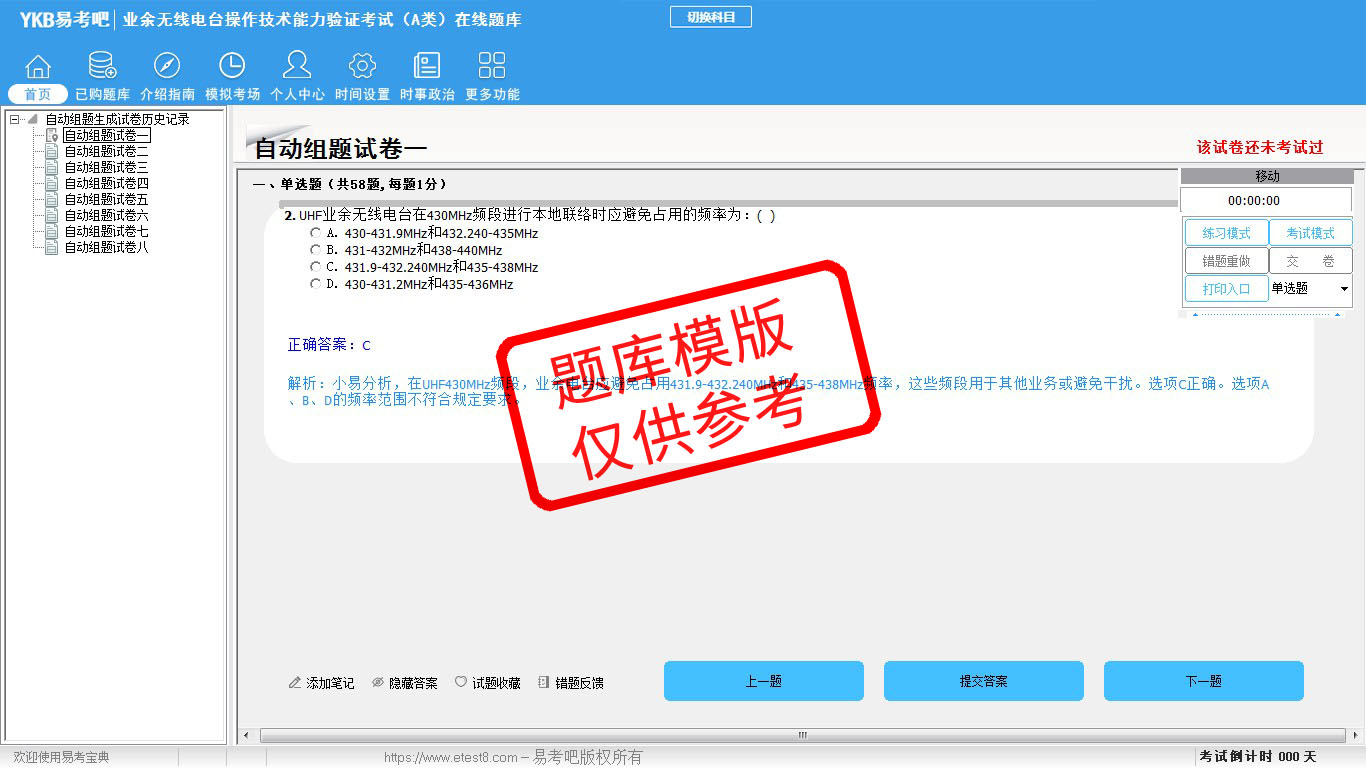Select option D 430-431.2MHz和435-436MHz

coord(316,284)
